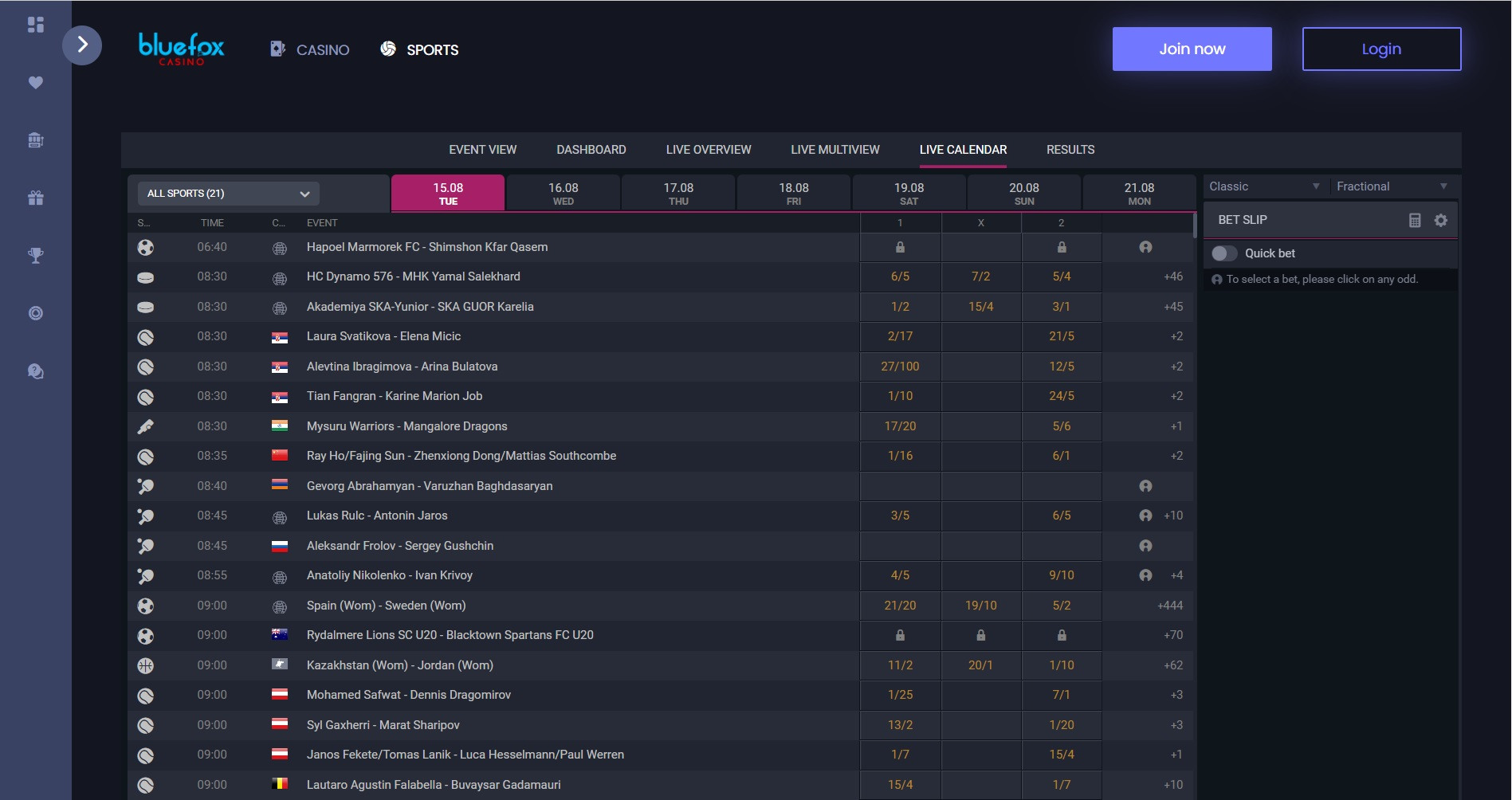Click the Join now button

(1192, 48)
